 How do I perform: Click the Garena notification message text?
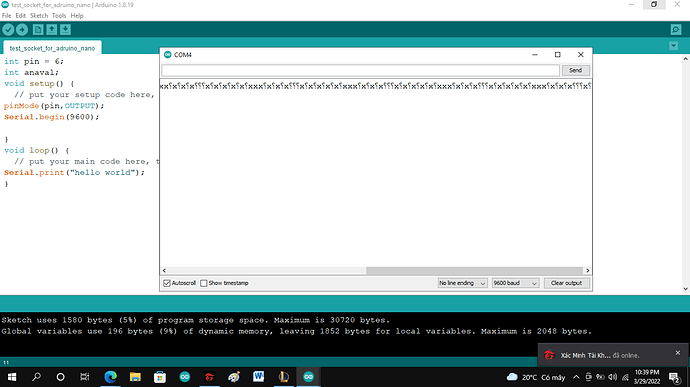coord(600,355)
